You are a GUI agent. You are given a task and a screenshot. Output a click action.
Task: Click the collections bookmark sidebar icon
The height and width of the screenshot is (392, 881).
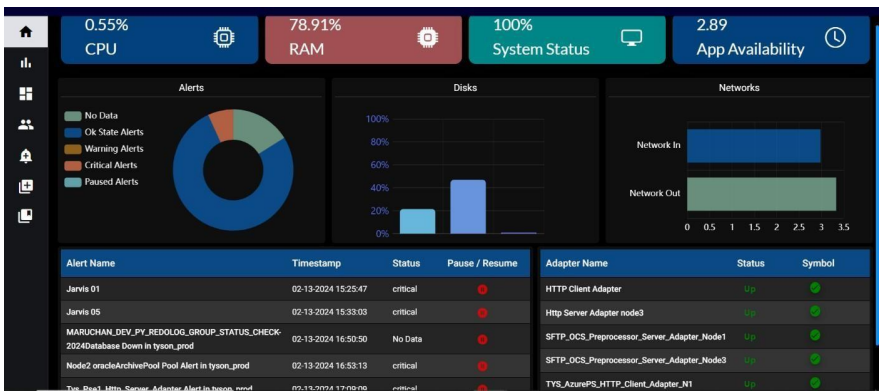(26, 216)
